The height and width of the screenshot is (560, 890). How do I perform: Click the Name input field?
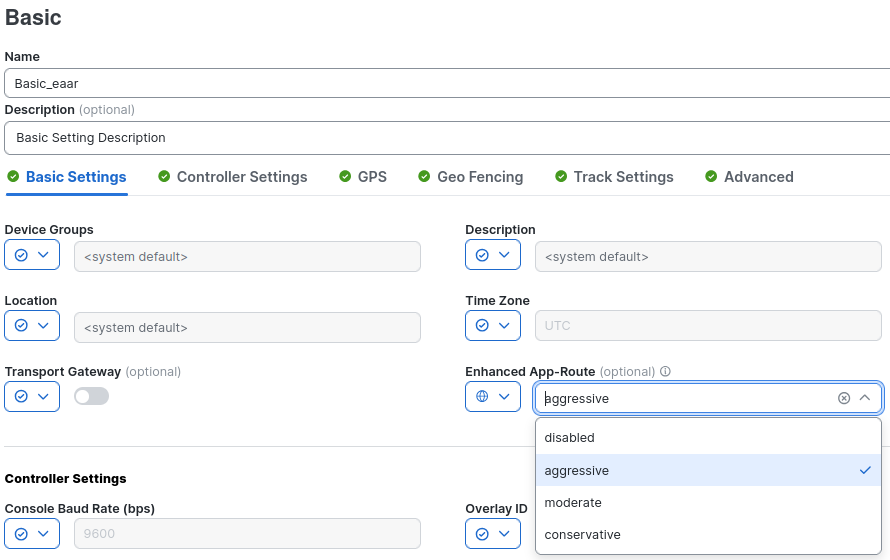[445, 84]
